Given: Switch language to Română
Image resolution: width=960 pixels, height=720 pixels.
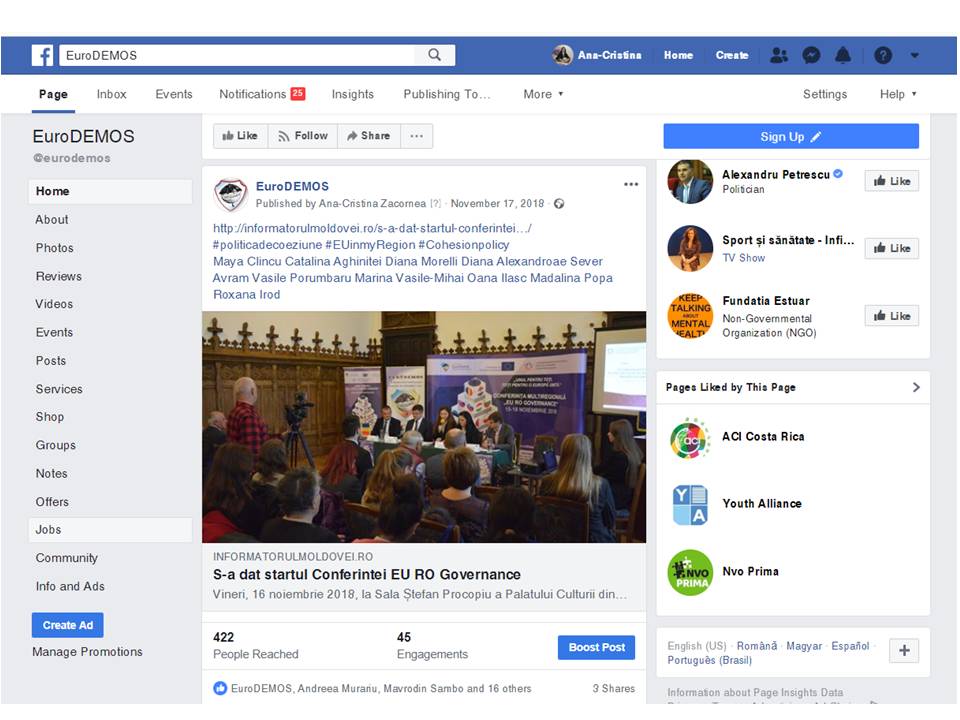Looking at the screenshot, I should click(757, 647).
